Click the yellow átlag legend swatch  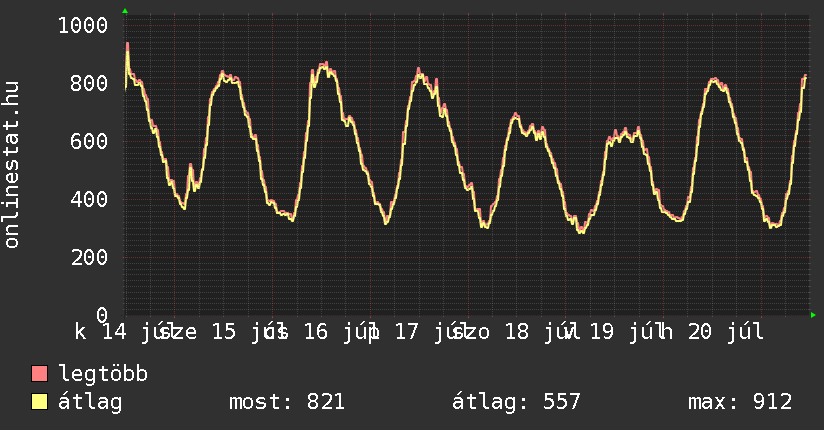click(39, 401)
